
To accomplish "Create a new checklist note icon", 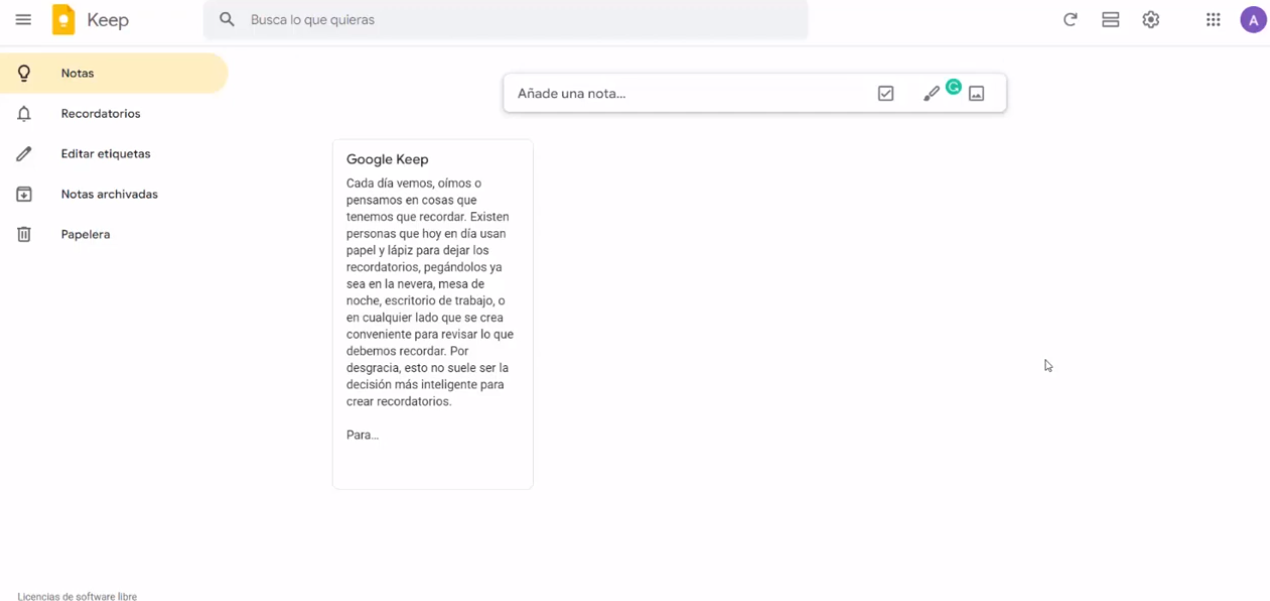I will [x=885, y=93].
